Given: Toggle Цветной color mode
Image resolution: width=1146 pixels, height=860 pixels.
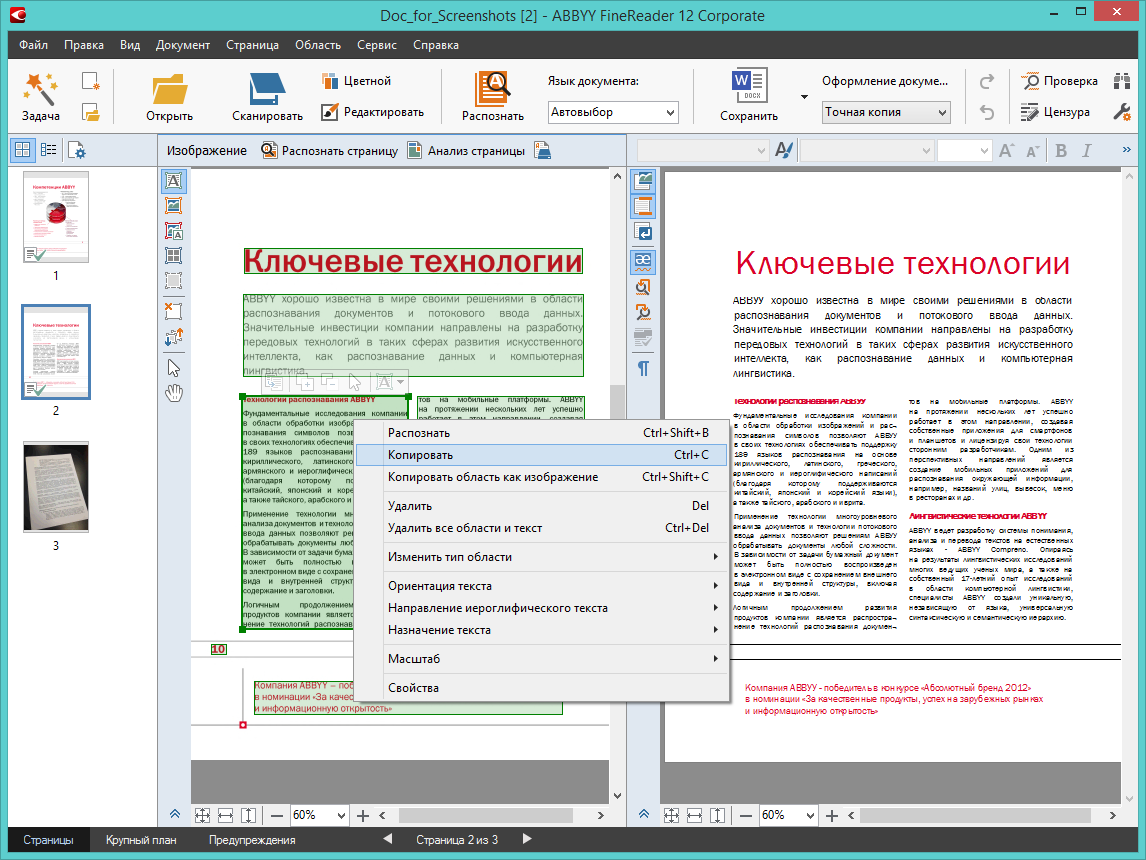Looking at the screenshot, I should tap(357, 81).
